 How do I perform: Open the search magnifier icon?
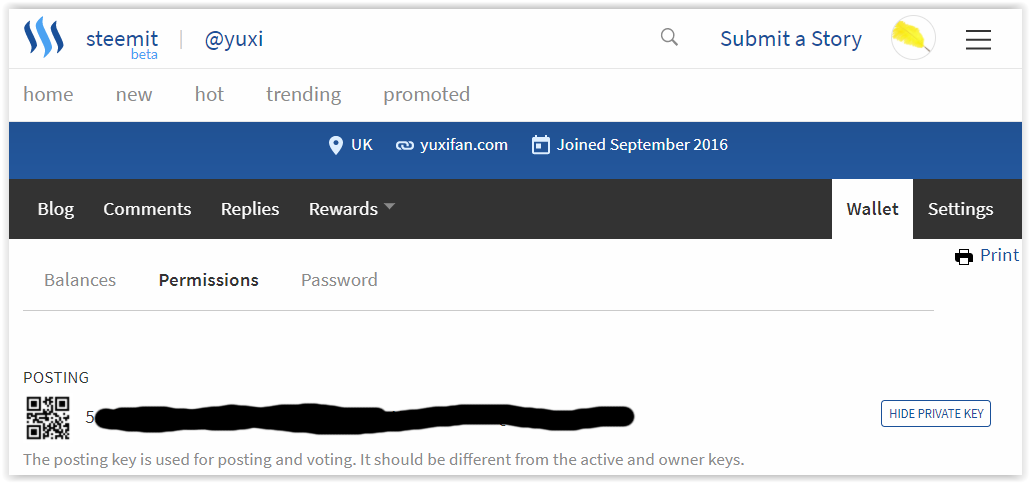pos(669,38)
